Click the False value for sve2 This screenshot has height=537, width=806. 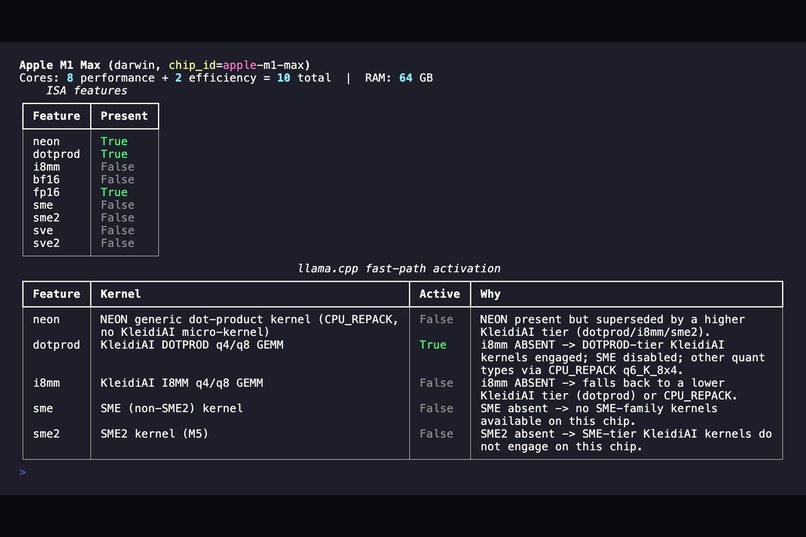click(118, 243)
